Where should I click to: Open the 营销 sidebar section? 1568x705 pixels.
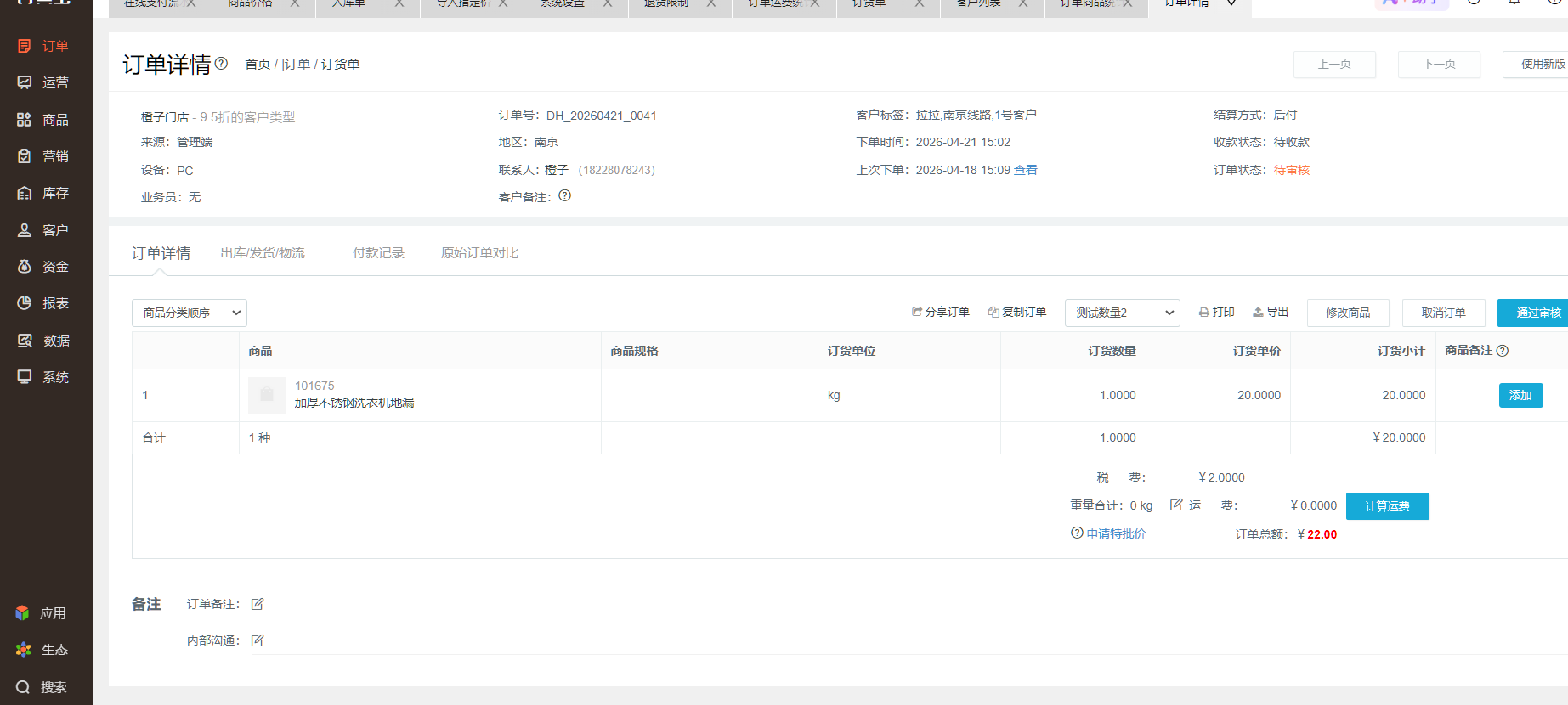43,156
